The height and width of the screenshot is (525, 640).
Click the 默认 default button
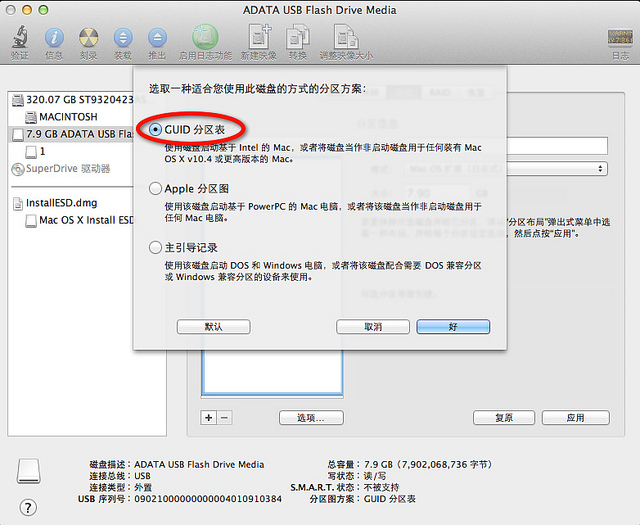coord(213,327)
